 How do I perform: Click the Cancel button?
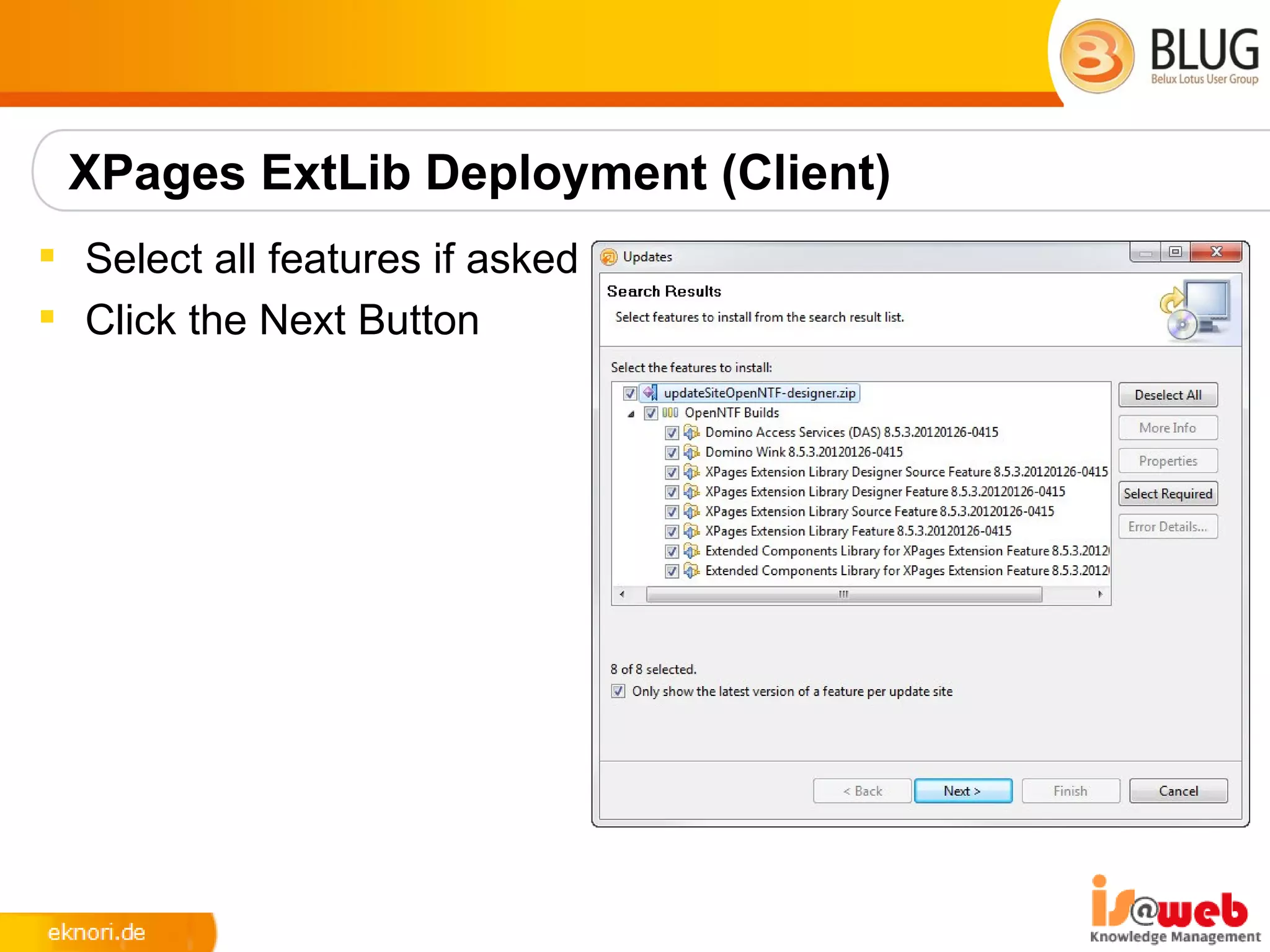pos(1178,791)
